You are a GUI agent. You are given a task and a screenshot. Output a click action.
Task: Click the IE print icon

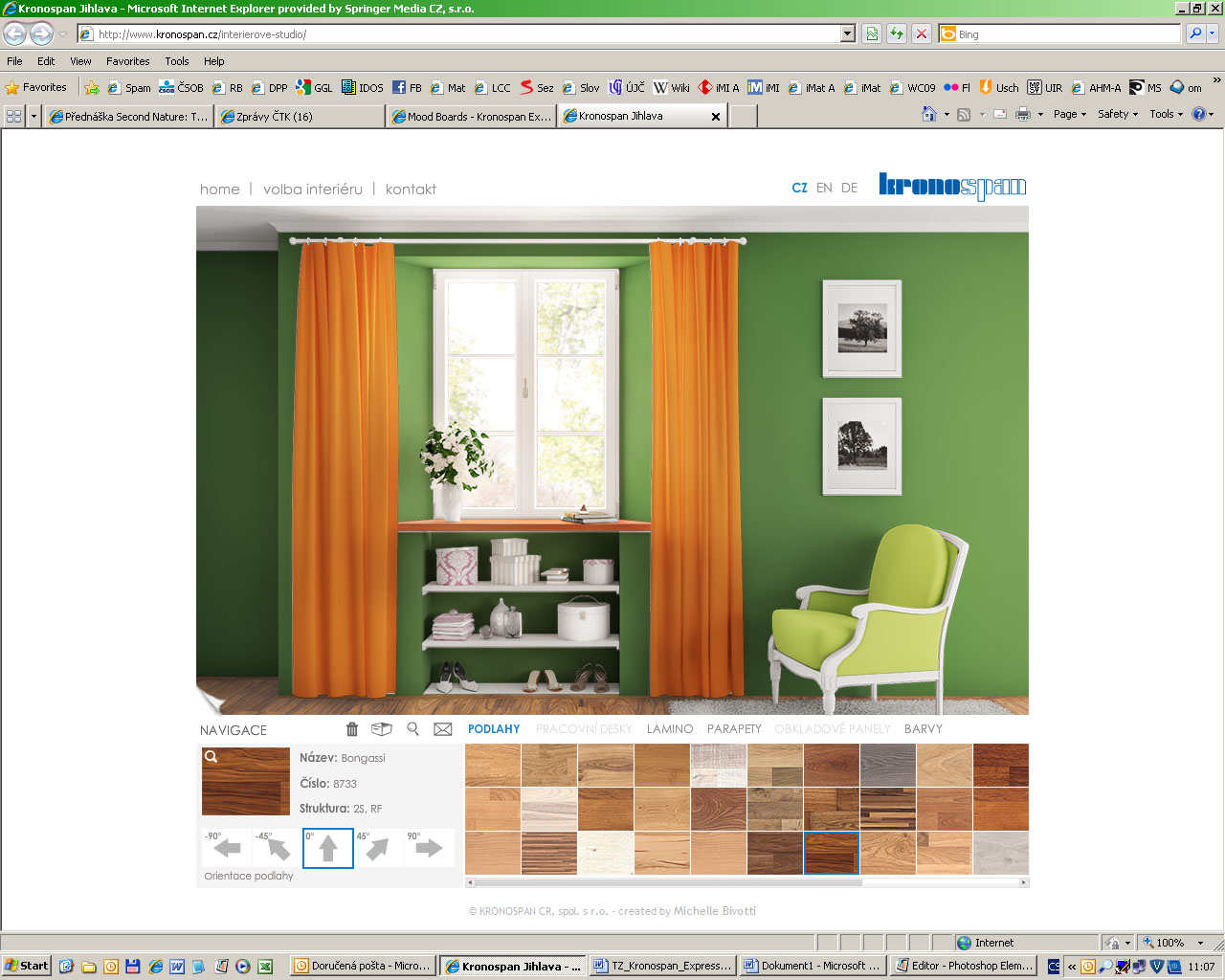(1023, 114)
